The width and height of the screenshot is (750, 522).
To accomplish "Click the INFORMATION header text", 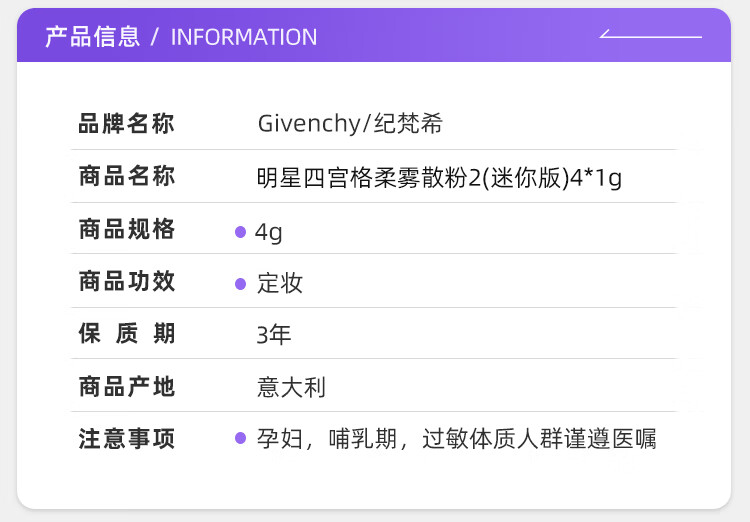I will click(x=244, y=37).
